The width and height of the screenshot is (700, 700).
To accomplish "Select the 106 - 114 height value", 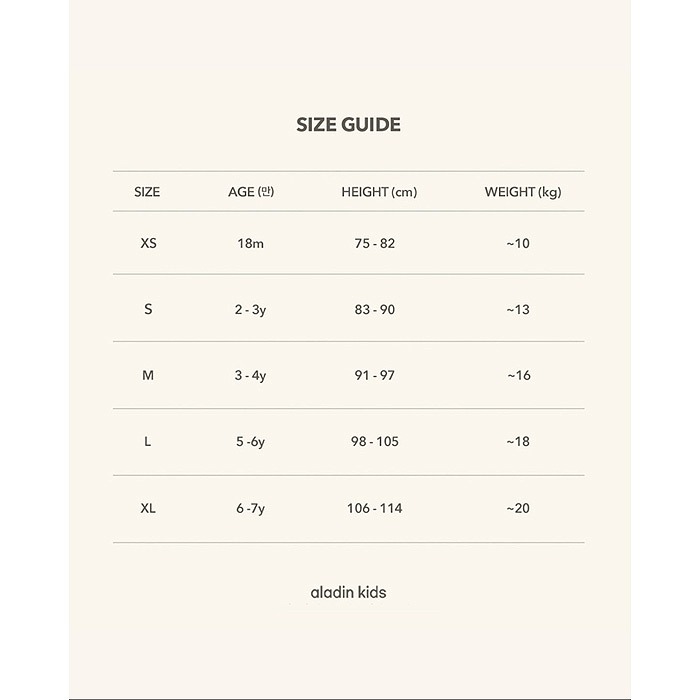I will pyautogui.click(x=375, y=508).
